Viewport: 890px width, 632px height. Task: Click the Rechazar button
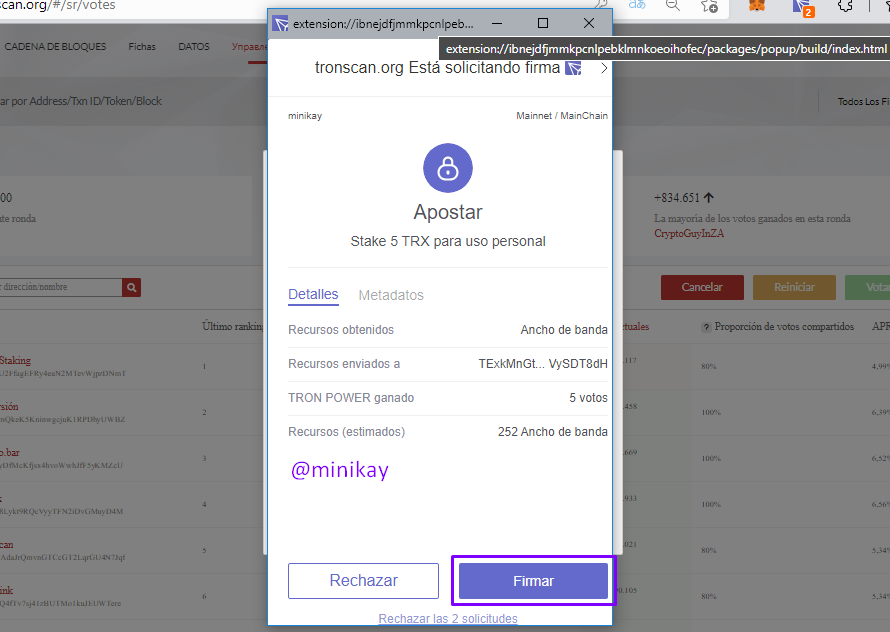click(x=363, y=580)
